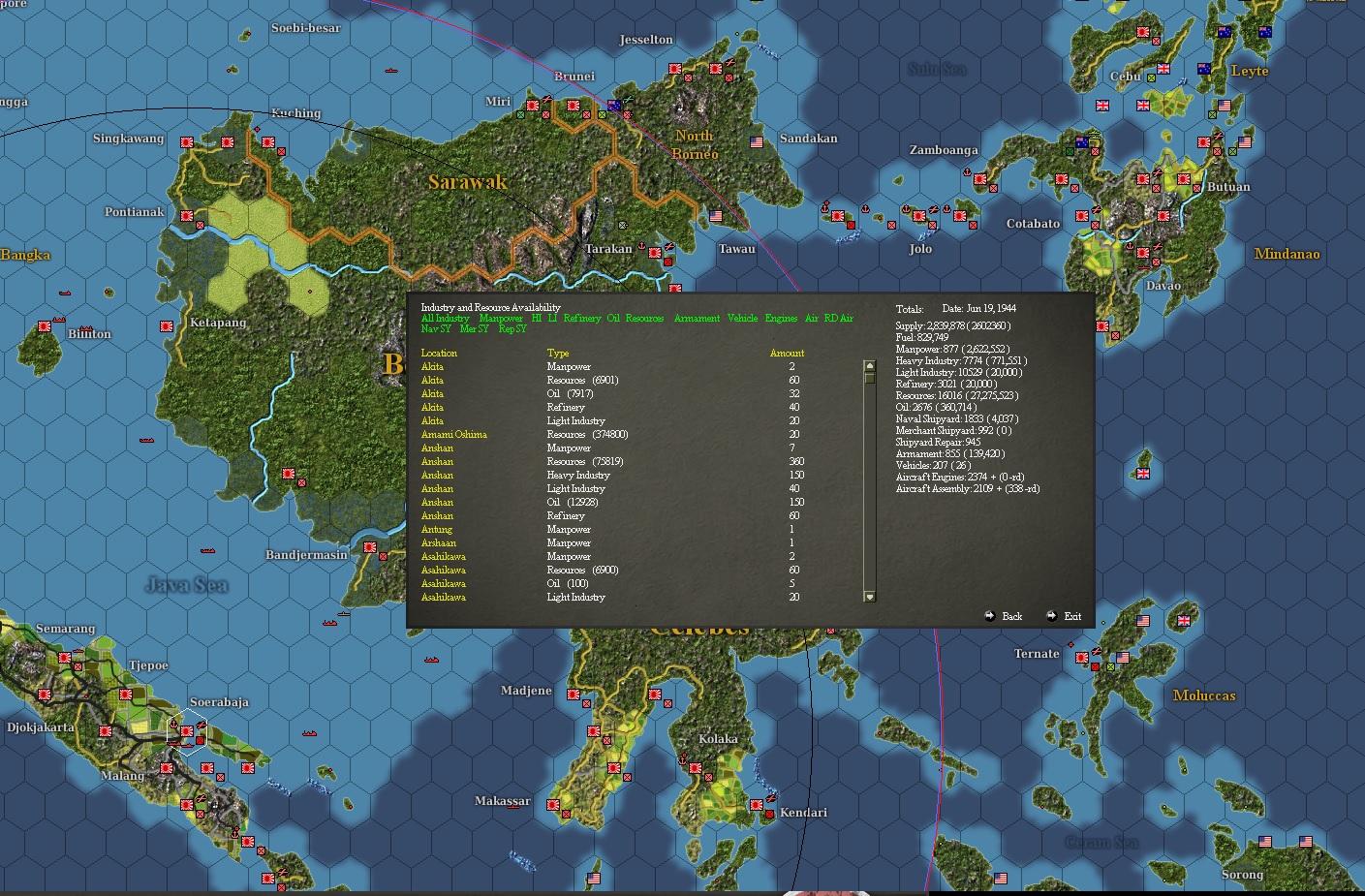
Task: Click the scrollbar thumb of the industry list
Action: click(869, 378)
